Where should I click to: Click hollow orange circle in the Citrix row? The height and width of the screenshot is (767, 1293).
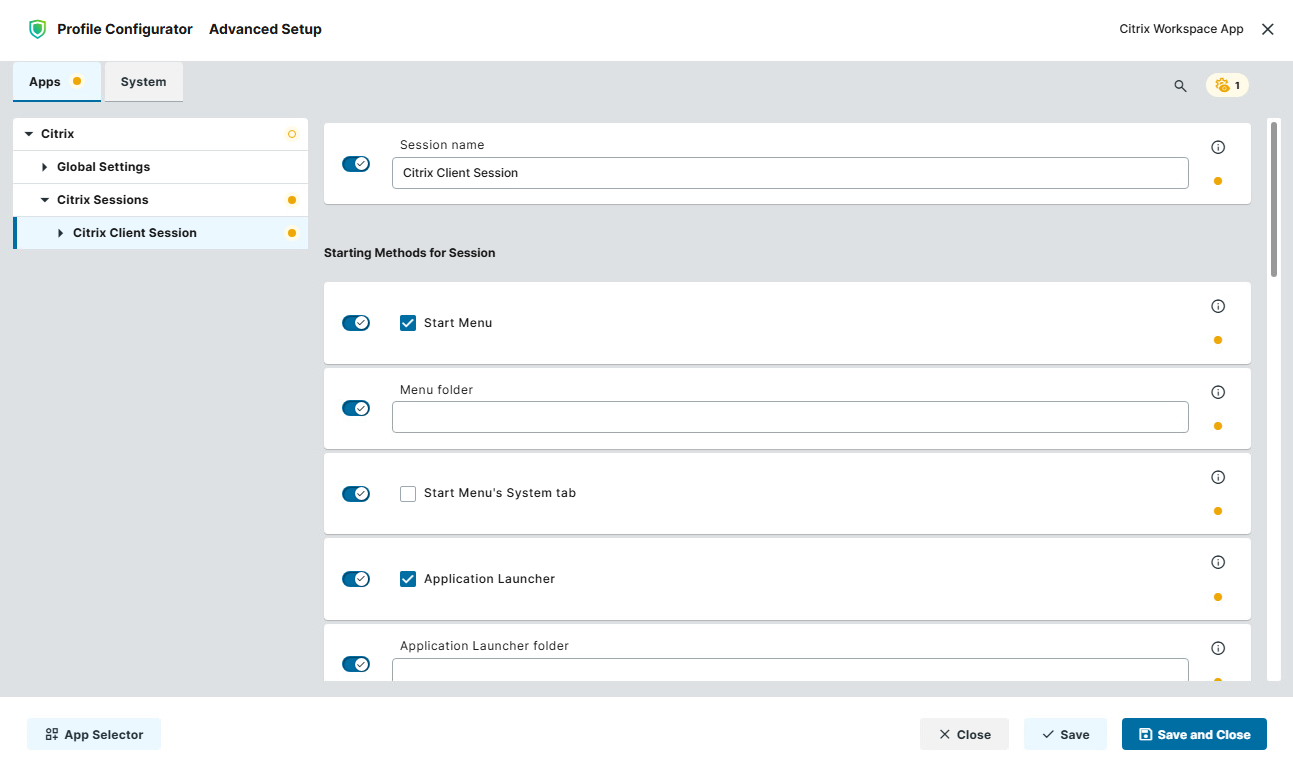pos(292,134)
